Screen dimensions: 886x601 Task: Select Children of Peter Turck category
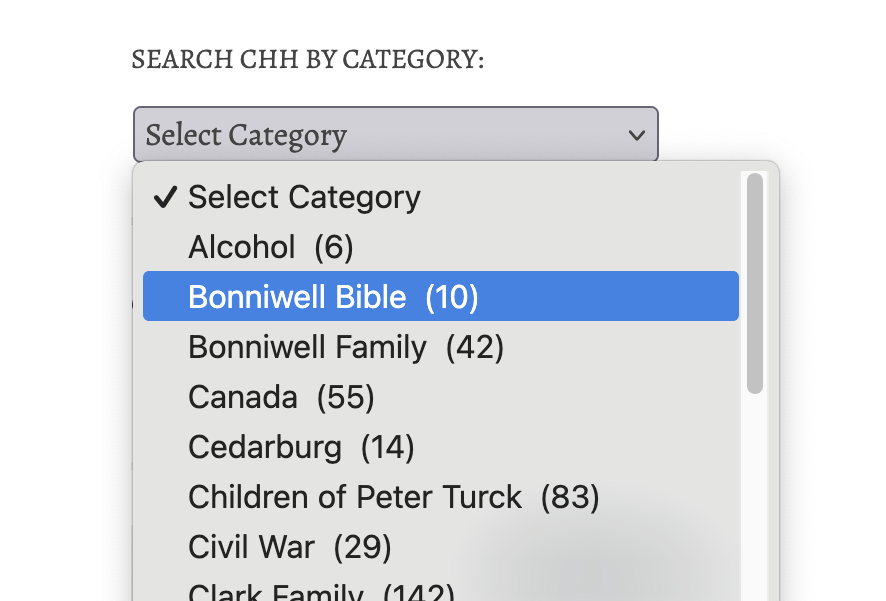coord(393,497)
